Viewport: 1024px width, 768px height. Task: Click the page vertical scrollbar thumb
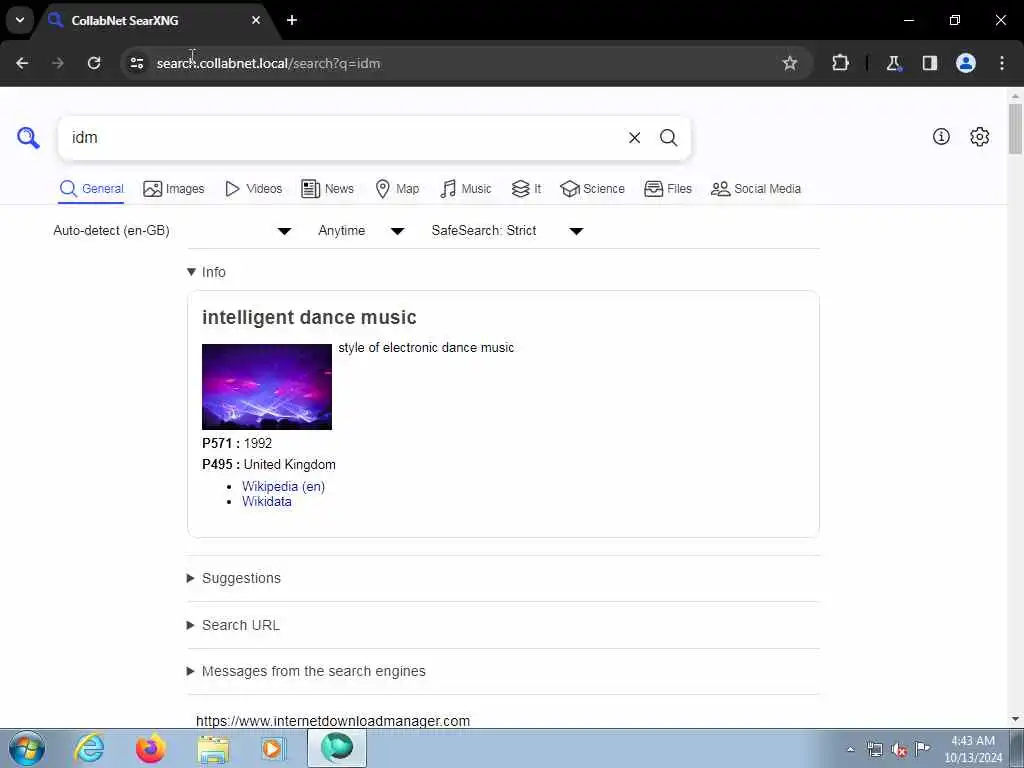pos(1015,128)
